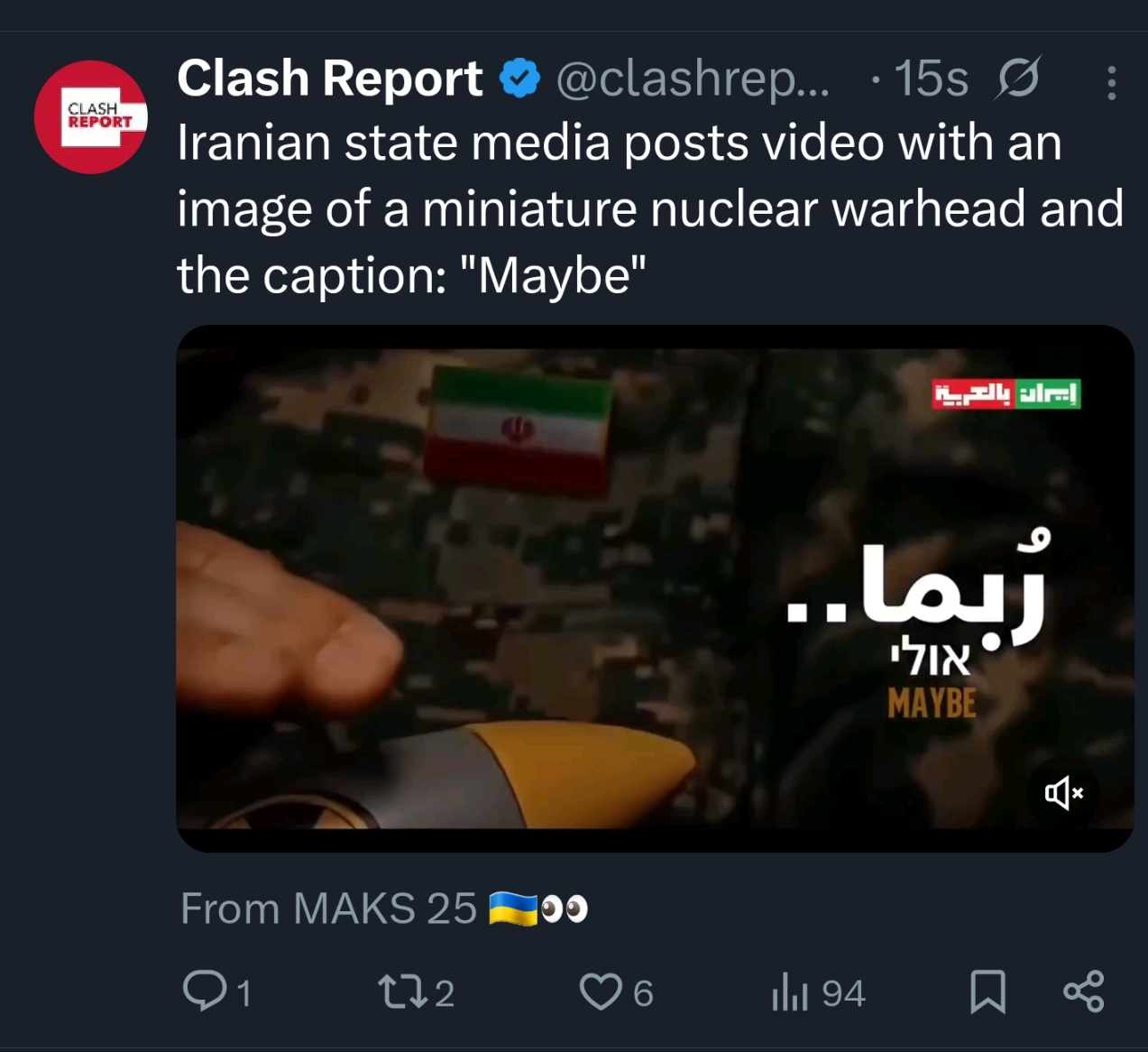Viewport: 1148px width, 1052px height.
Task: Repost using the retweet arrows icon
Action: click(402, 992)
